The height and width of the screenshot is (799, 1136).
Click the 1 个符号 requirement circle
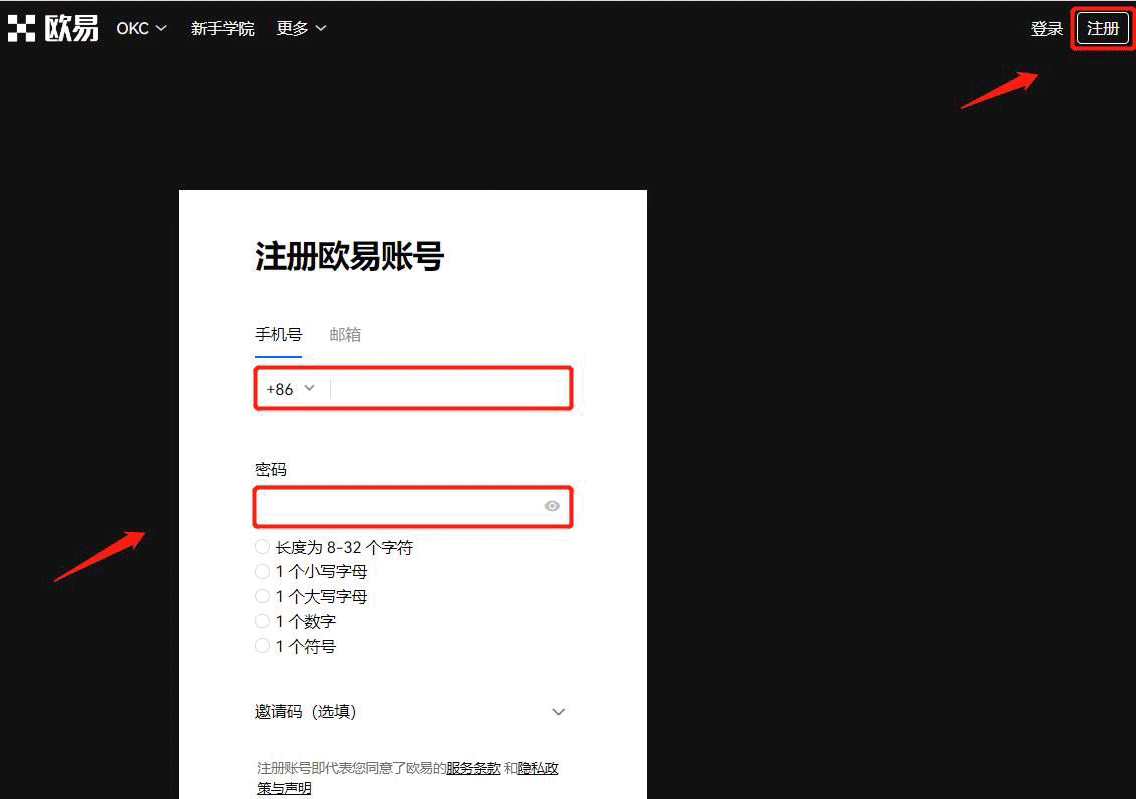point(261,646)
